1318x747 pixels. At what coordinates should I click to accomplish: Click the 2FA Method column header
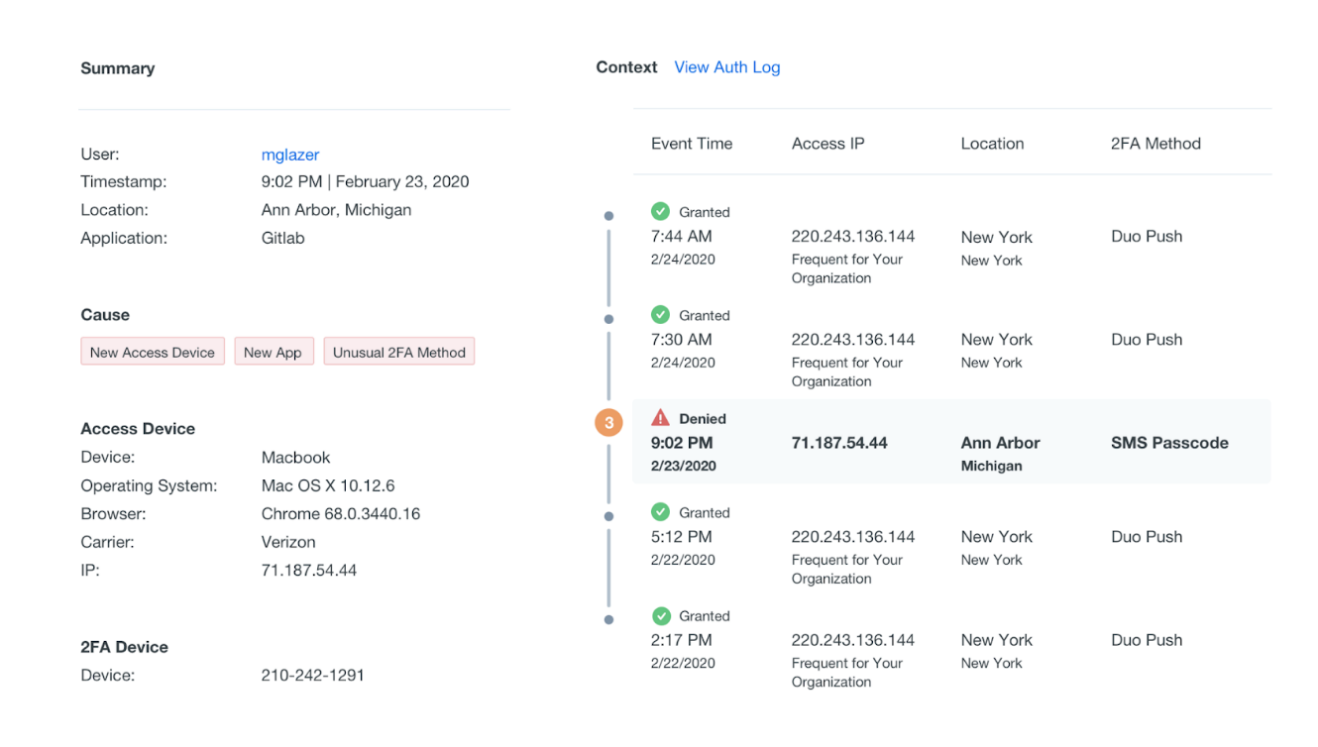[x=1155, y=143]
